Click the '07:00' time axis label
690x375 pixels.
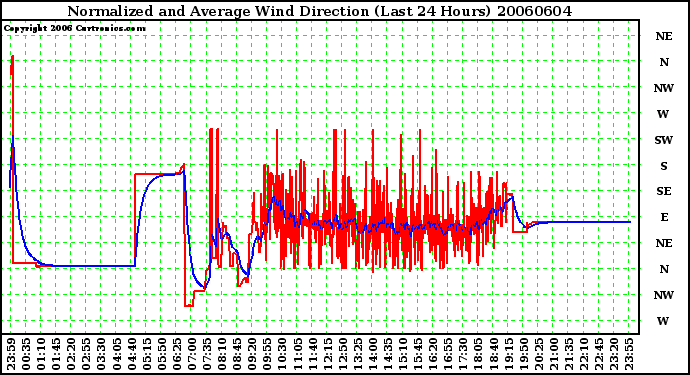pyautogui.click(x=191, y=354)
